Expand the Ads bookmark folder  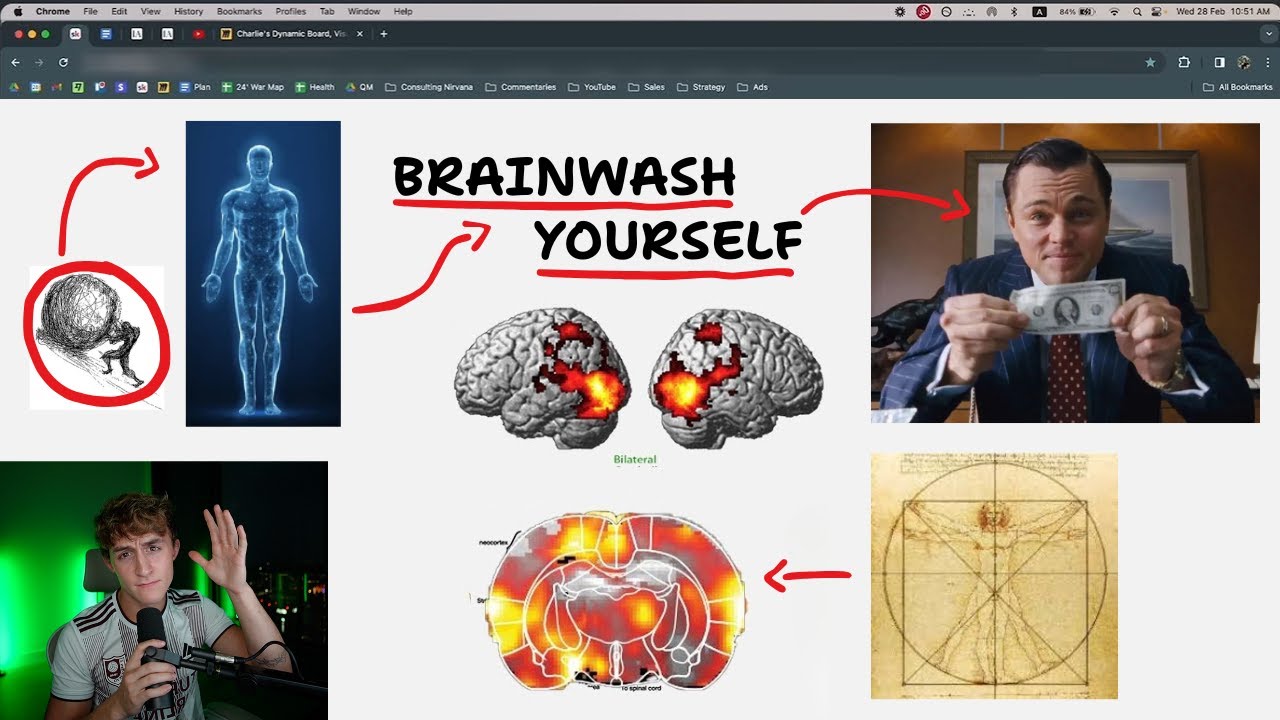pos(752,87)
